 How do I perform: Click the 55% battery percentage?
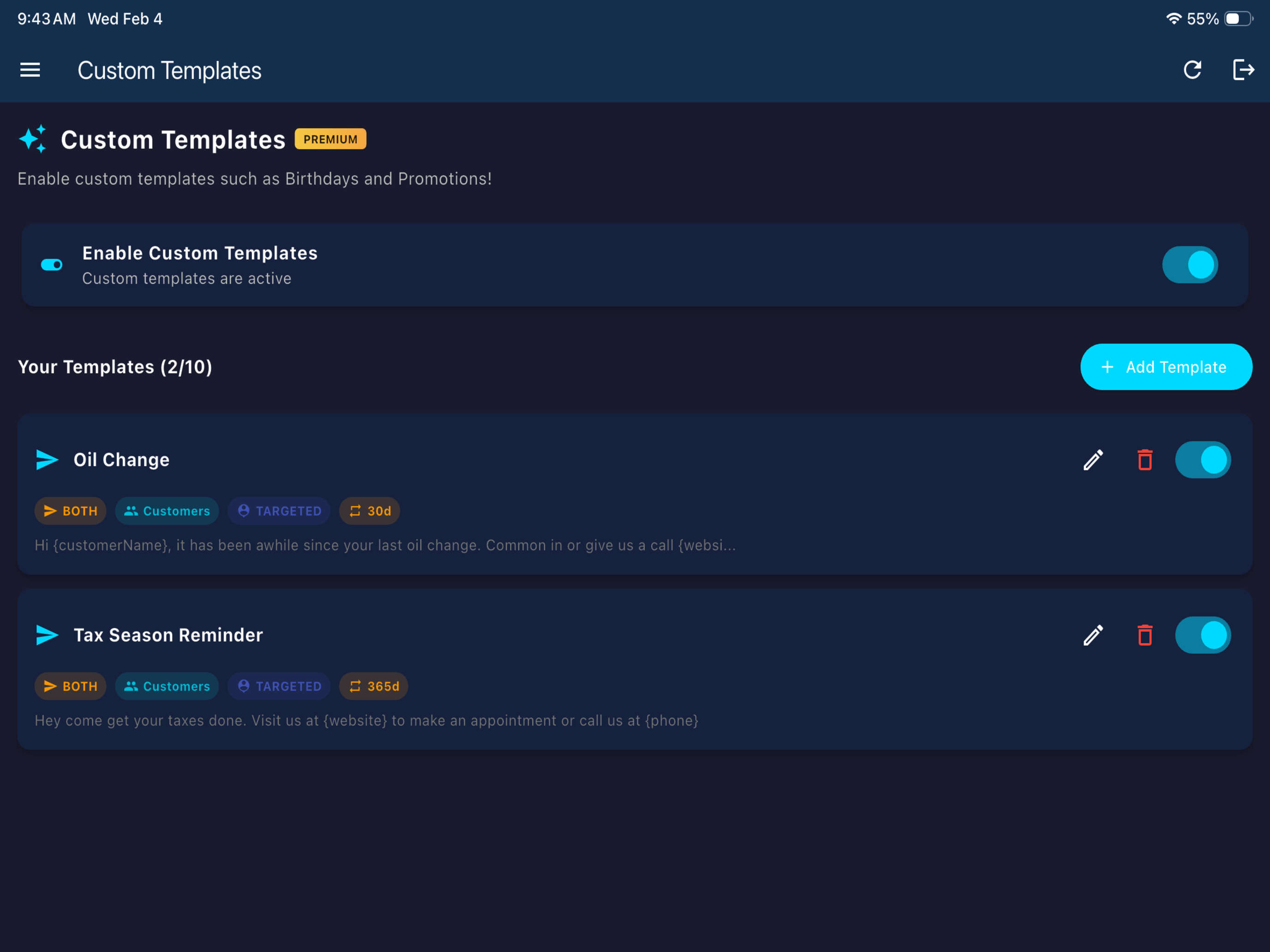coord(1202,19)
